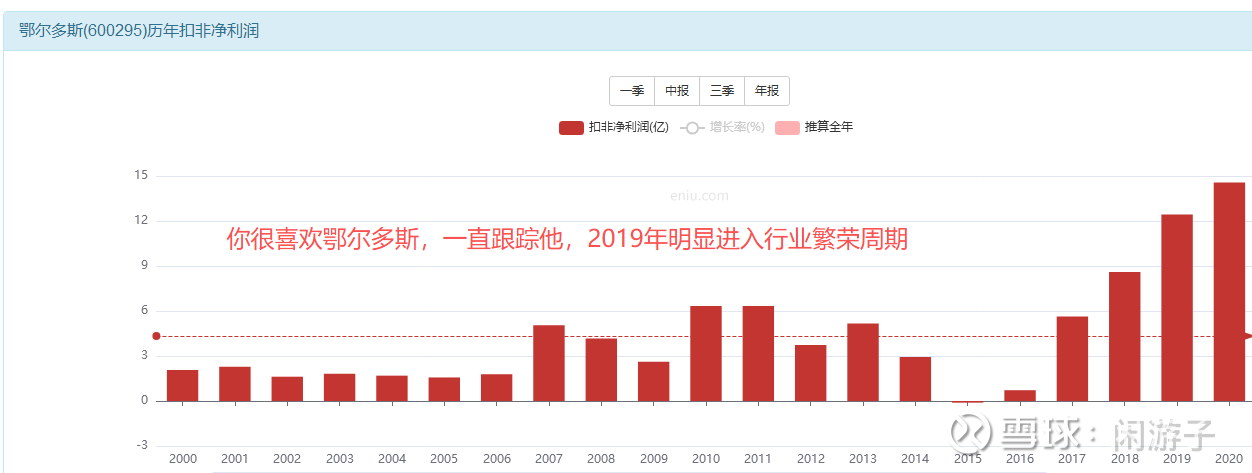Toggle 扣非净利润(亿) legend series
This screenshot has width=1252, height=473.
click(x=613, y=127)
